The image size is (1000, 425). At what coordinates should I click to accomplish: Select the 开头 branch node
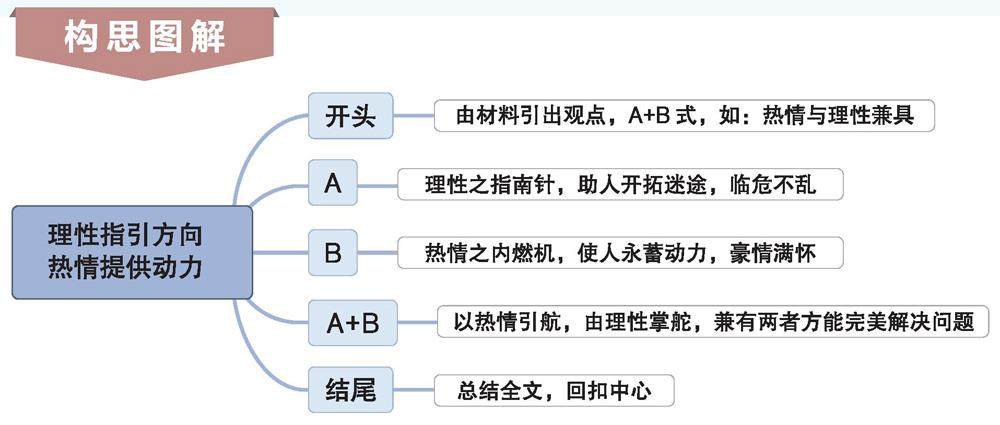[x=349, y=115]
